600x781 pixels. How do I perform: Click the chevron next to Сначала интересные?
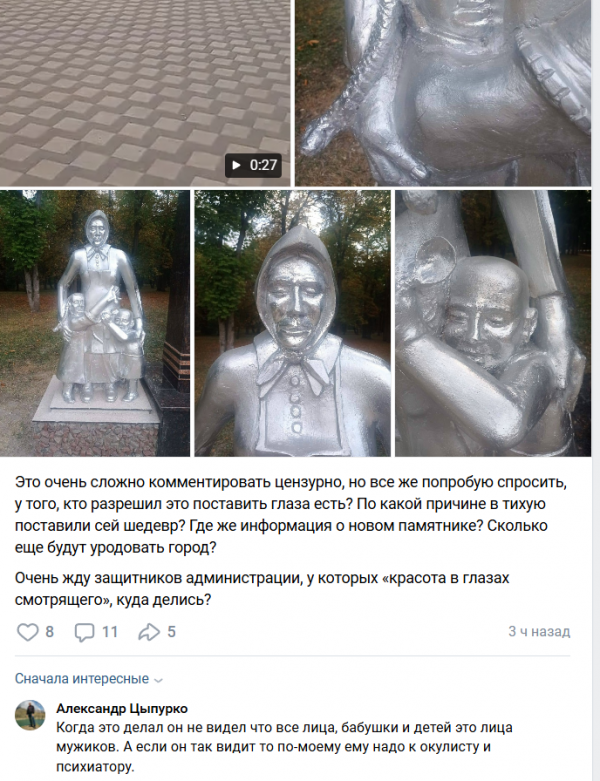pyautogui.click(x=159, y=680)
